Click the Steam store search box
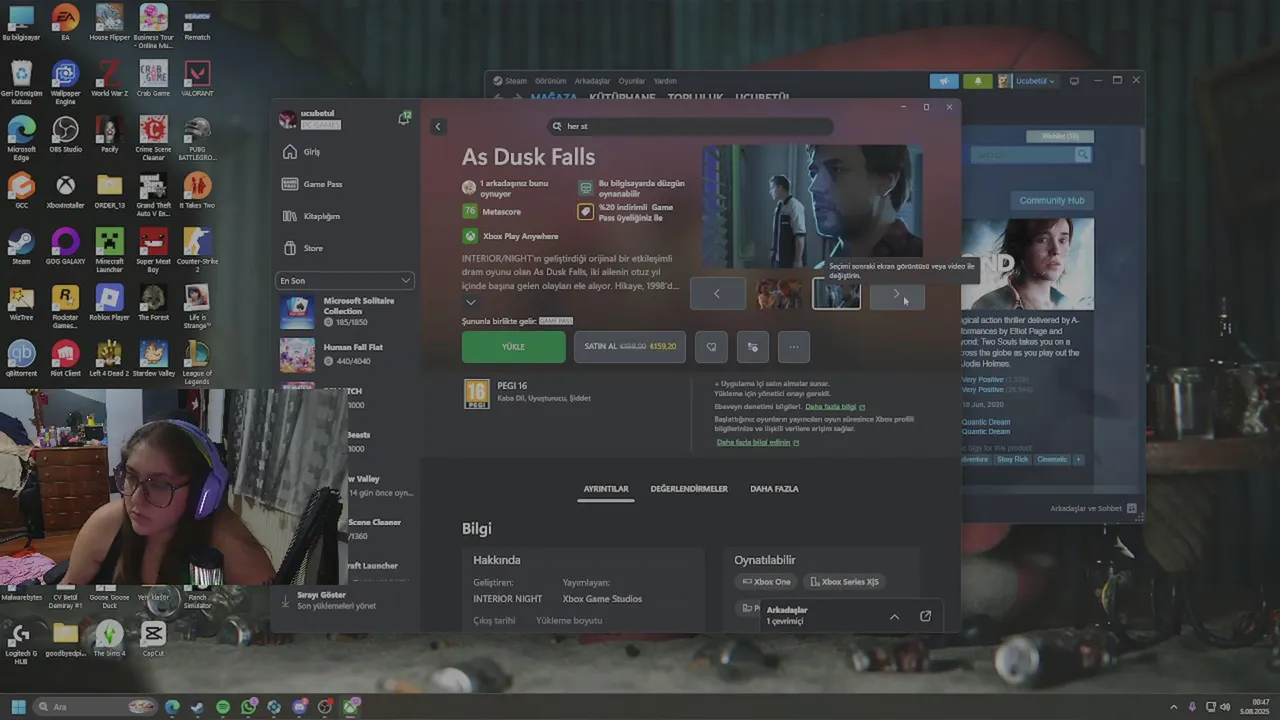This screenshot has width=1280, height=720. pos(1032,155)
